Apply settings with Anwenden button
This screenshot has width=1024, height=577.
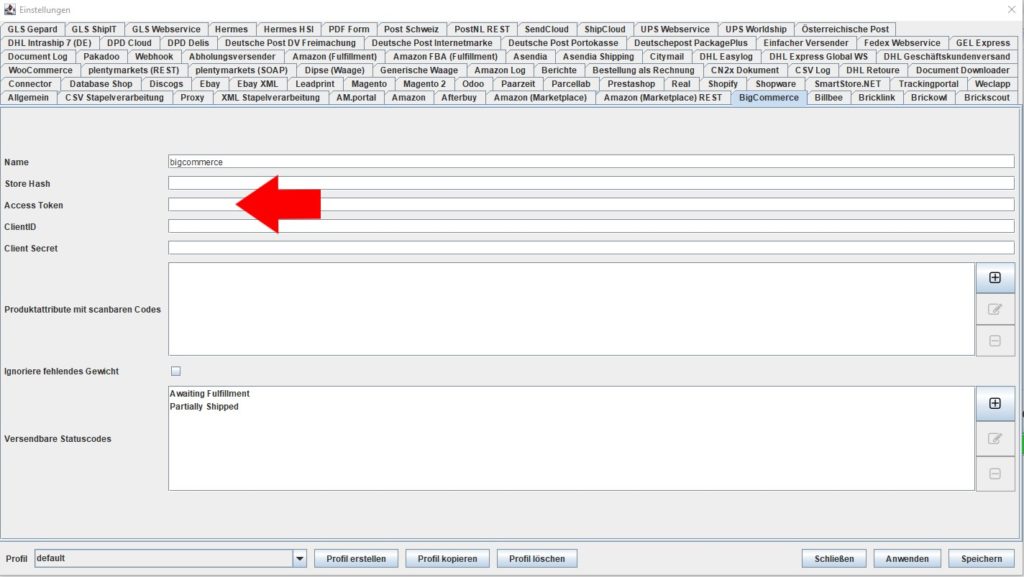click(907, 559)
